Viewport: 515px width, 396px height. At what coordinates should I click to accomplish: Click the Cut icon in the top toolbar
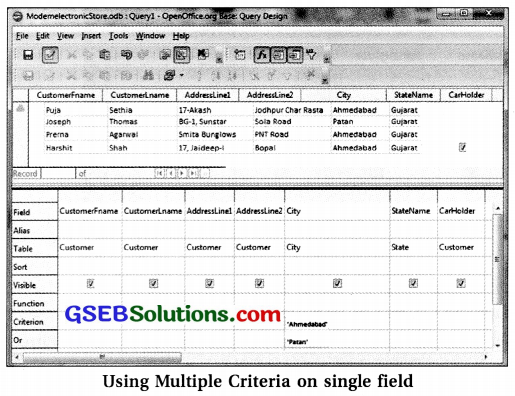coord(71,55)
